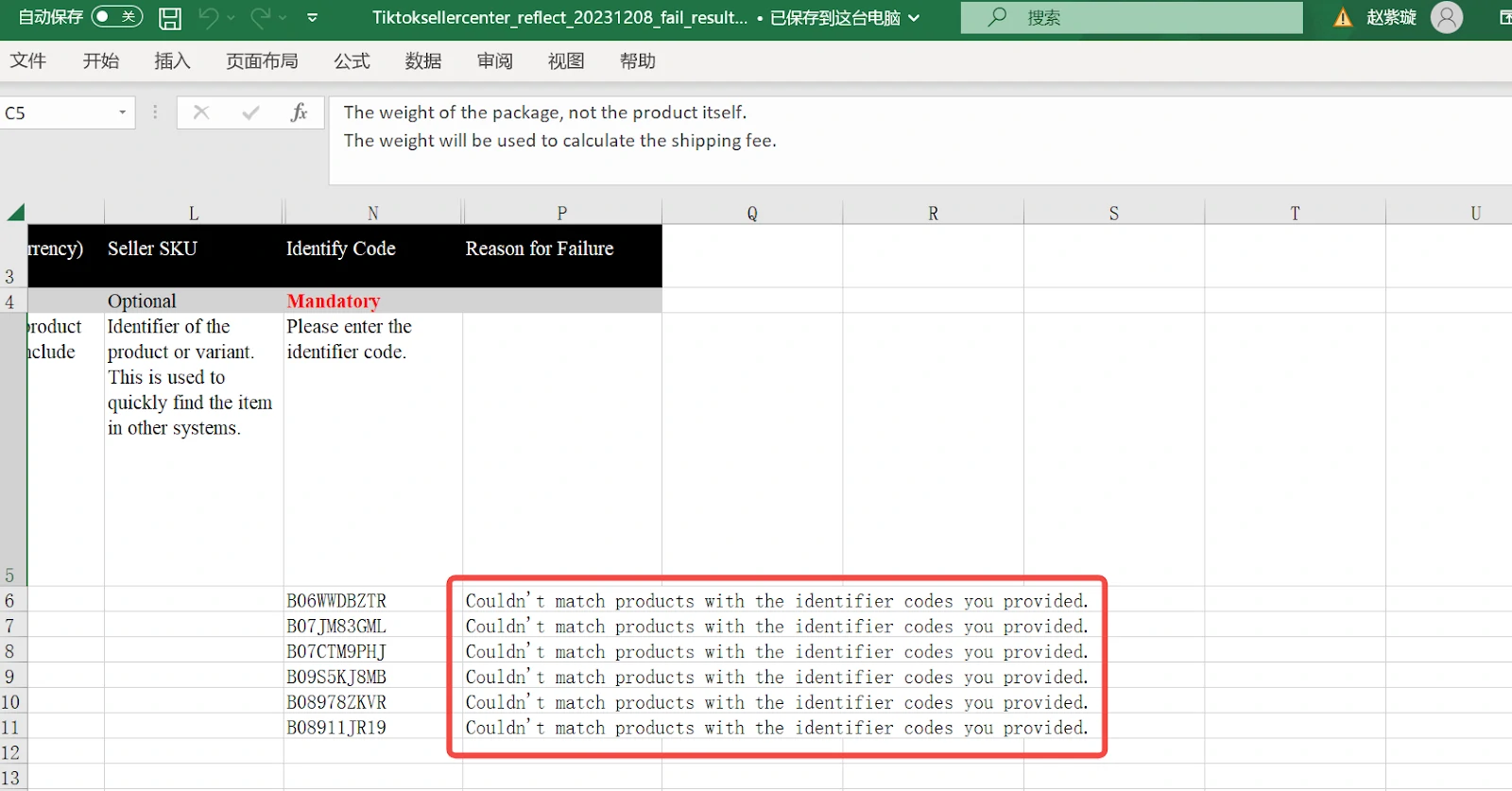The image size is (1512, 791).
Task: Click the Select All corner triangle
Action: (15, 213)
